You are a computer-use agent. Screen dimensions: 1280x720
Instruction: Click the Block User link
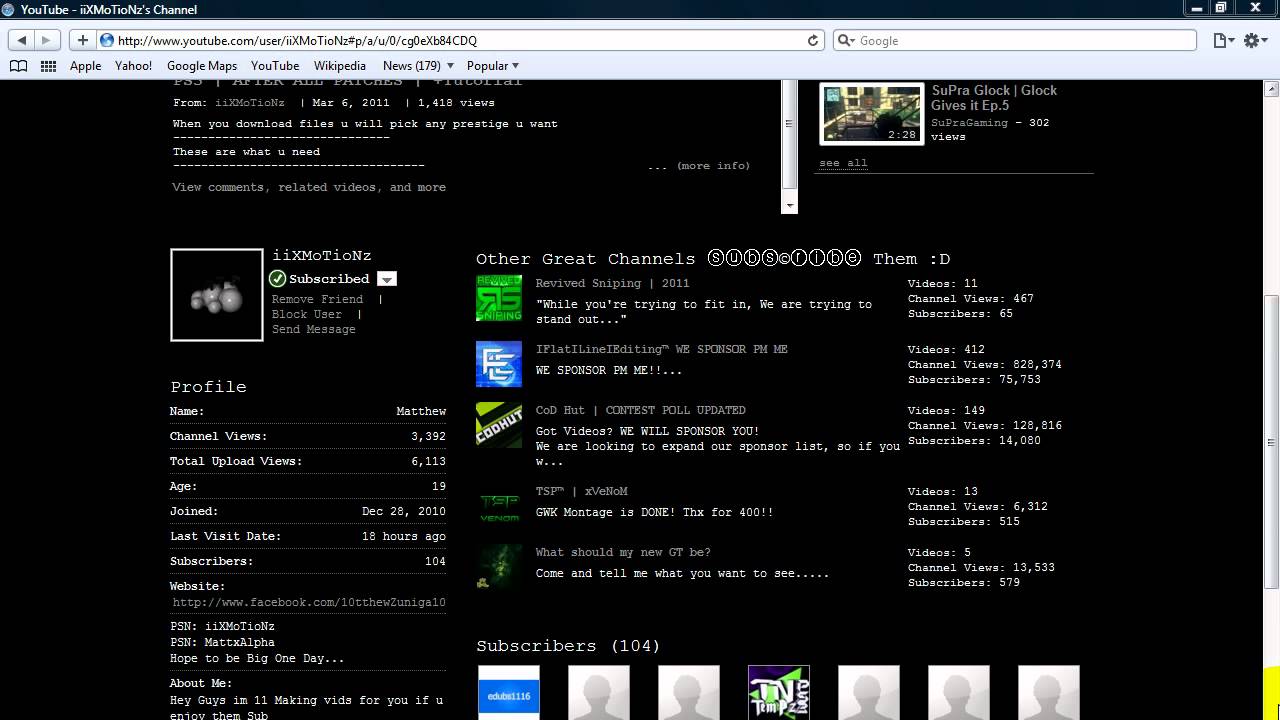pyautogui.click(x=307, y=314)
